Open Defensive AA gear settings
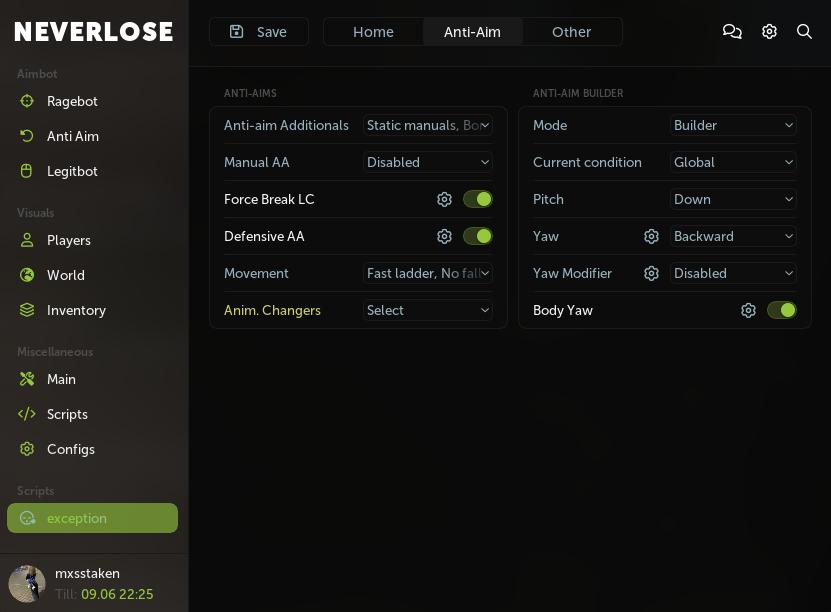 [x=445, y=237]
